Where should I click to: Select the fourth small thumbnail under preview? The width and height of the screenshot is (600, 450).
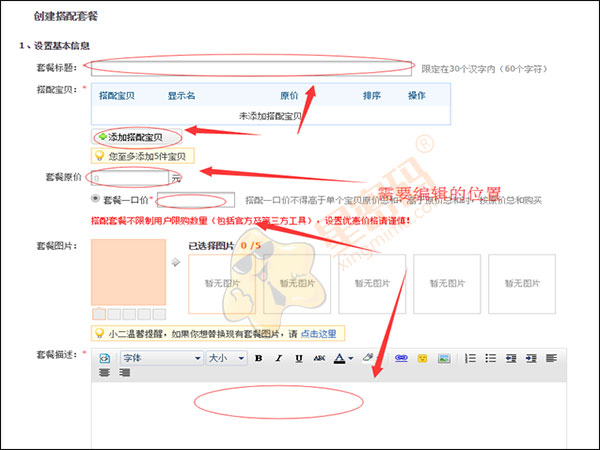pos(144,314)
